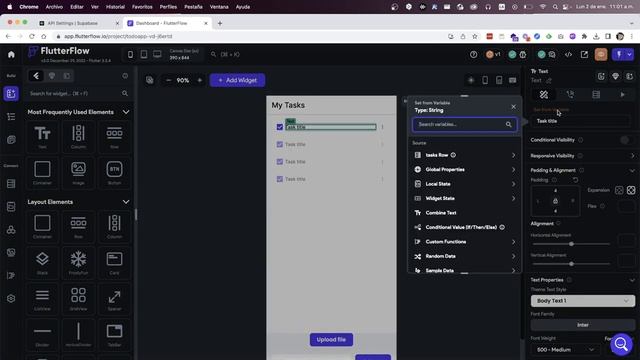Select the tablet canvas size icon

pos(144,54)
